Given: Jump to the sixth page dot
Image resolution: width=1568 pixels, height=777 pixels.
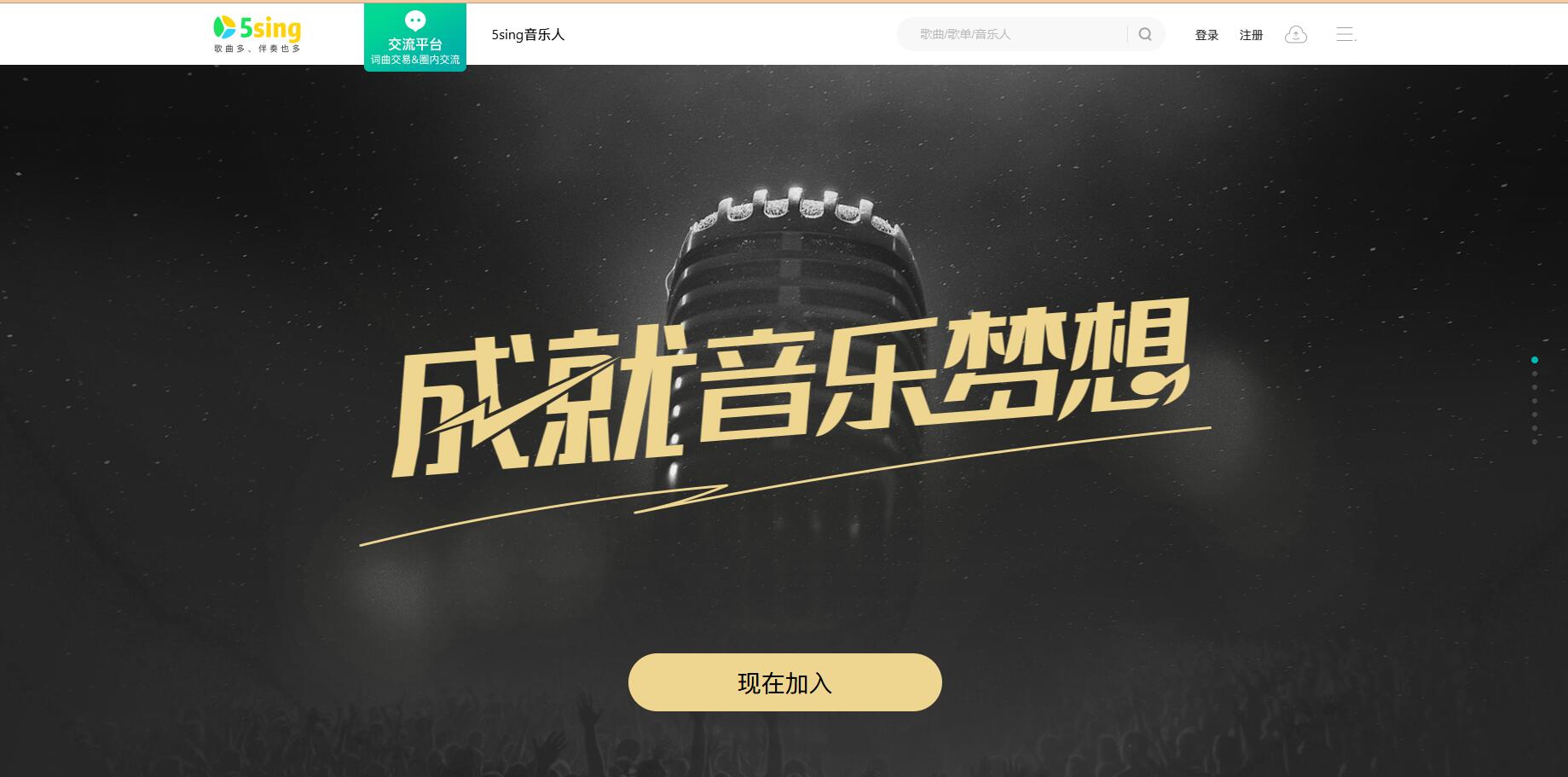Looking at the screenshot, I should [1535, 428].
